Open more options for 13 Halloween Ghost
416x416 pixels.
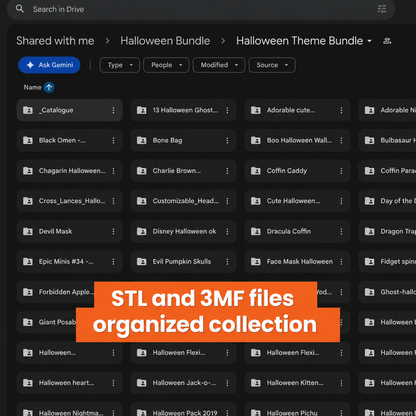[x=227, y=110]
